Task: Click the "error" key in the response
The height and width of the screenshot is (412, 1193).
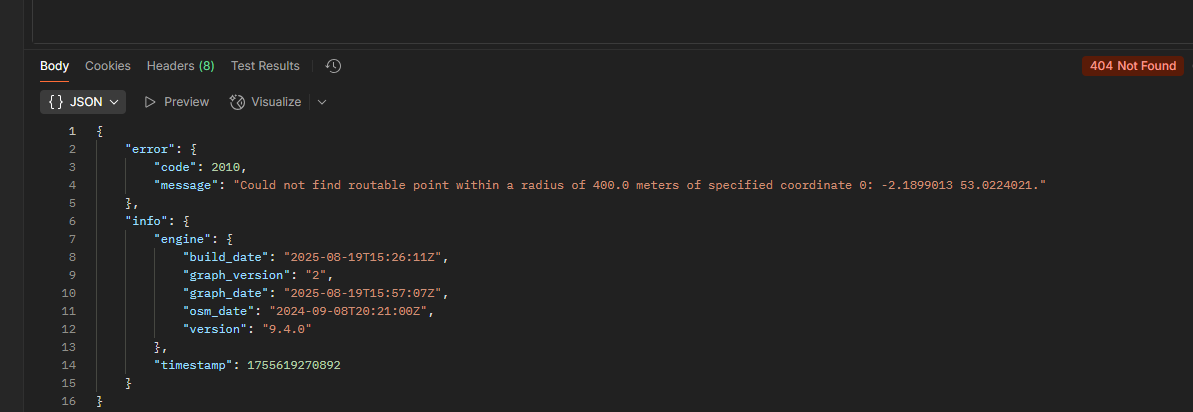Action: click(x=147, y=149)
